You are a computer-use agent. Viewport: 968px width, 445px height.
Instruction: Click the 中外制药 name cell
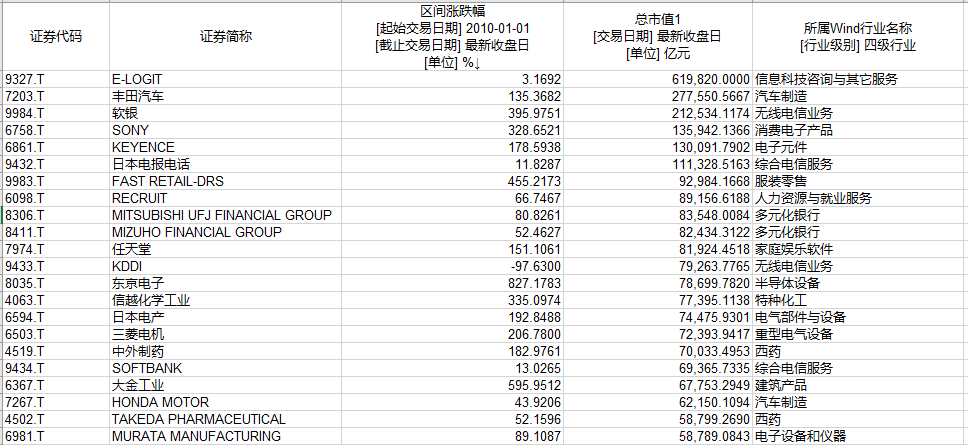coord(226,352)
